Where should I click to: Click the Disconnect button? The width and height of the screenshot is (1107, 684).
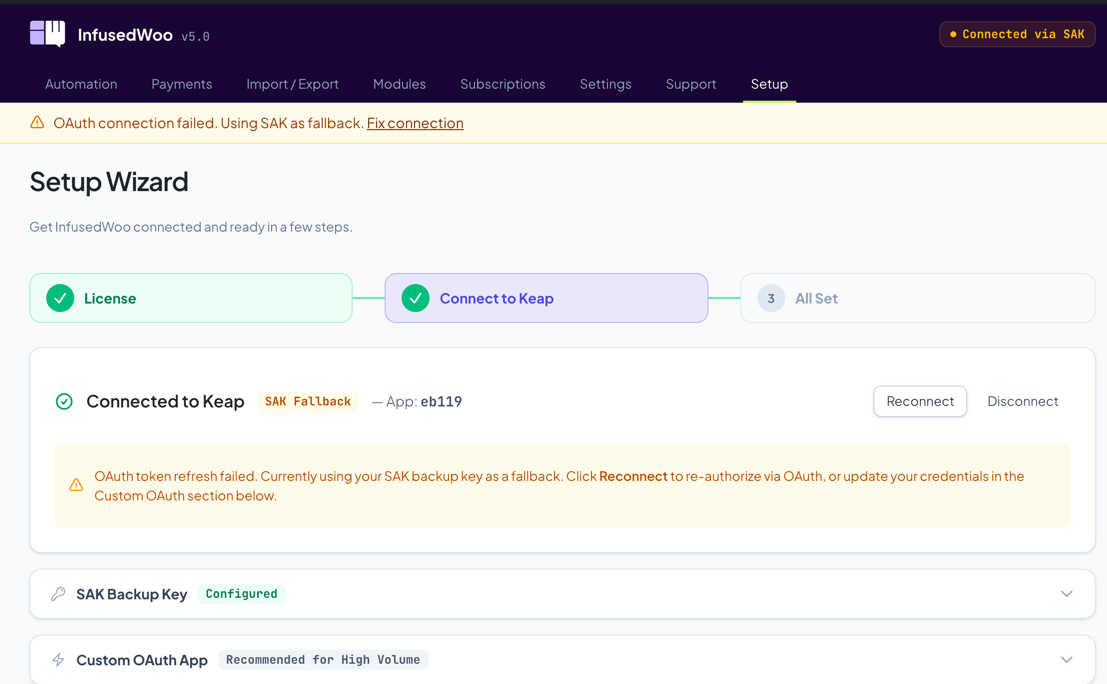1022,401
